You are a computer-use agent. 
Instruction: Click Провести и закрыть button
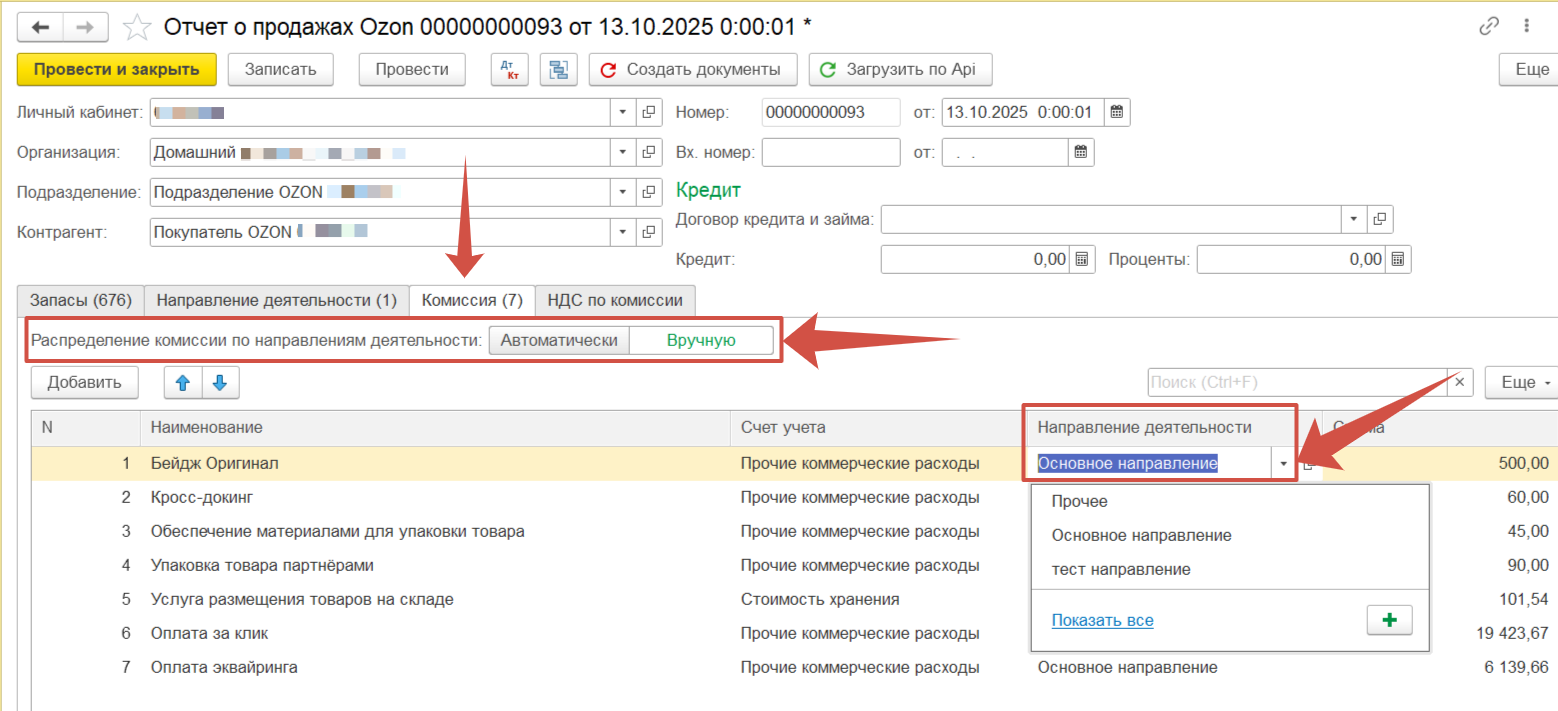116,70
